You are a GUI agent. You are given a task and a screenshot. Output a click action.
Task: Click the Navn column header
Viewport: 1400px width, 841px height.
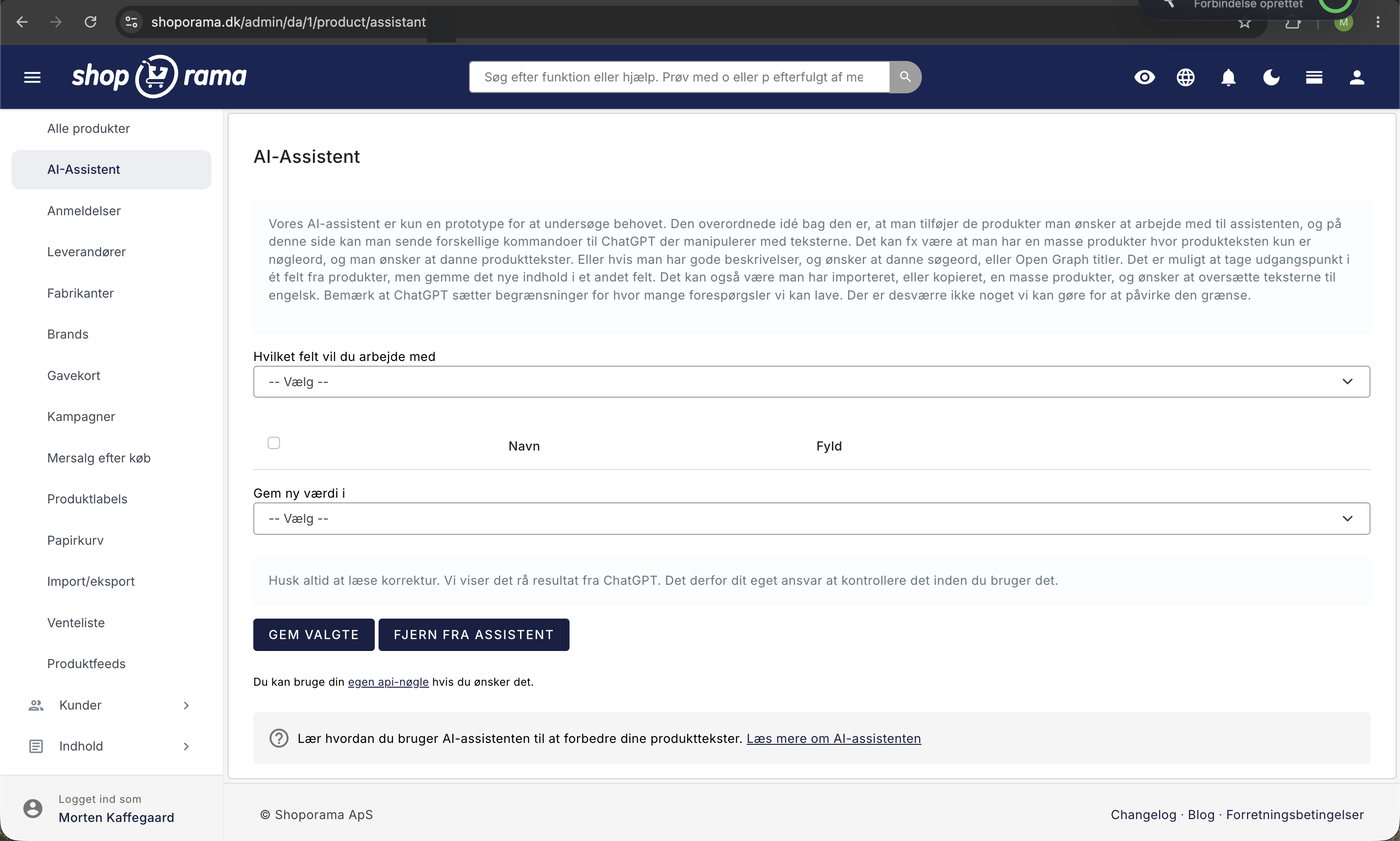point(524,446)
